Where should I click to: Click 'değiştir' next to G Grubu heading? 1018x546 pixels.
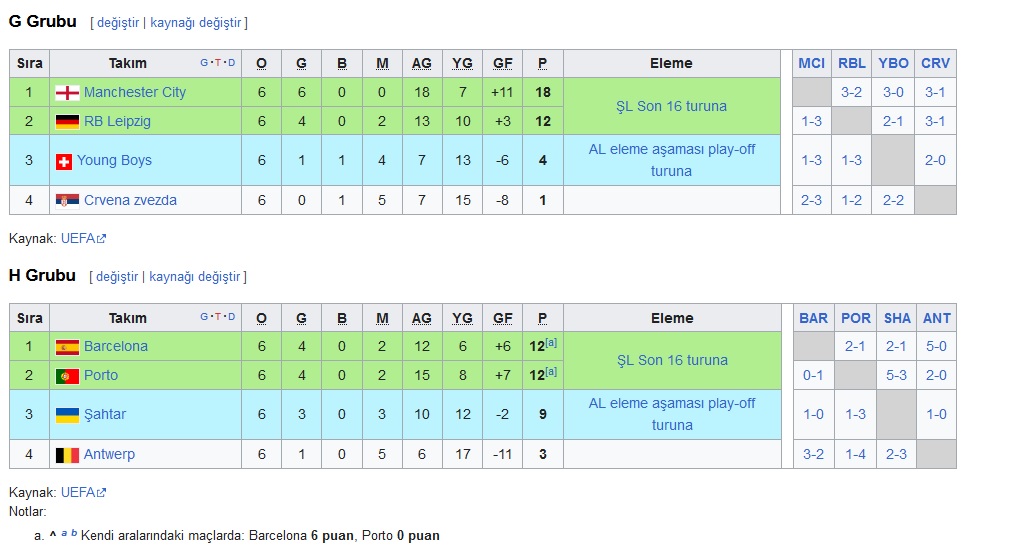pos(118,23)
